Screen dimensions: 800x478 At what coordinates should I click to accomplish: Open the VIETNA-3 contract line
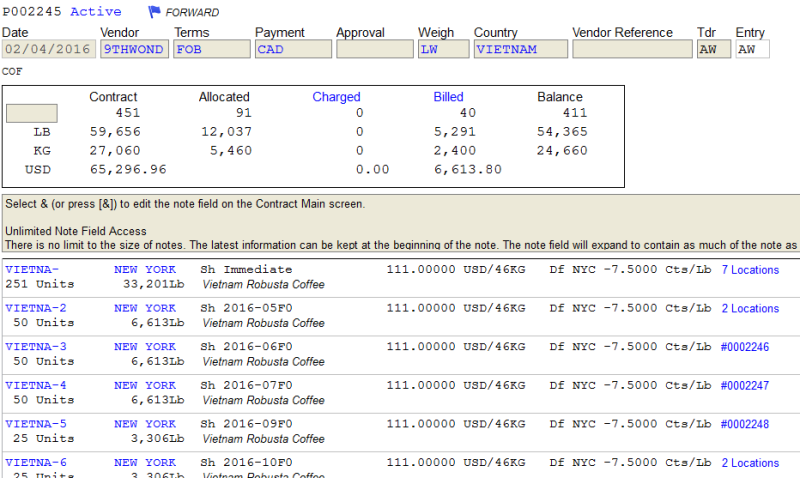click(36, 346)
